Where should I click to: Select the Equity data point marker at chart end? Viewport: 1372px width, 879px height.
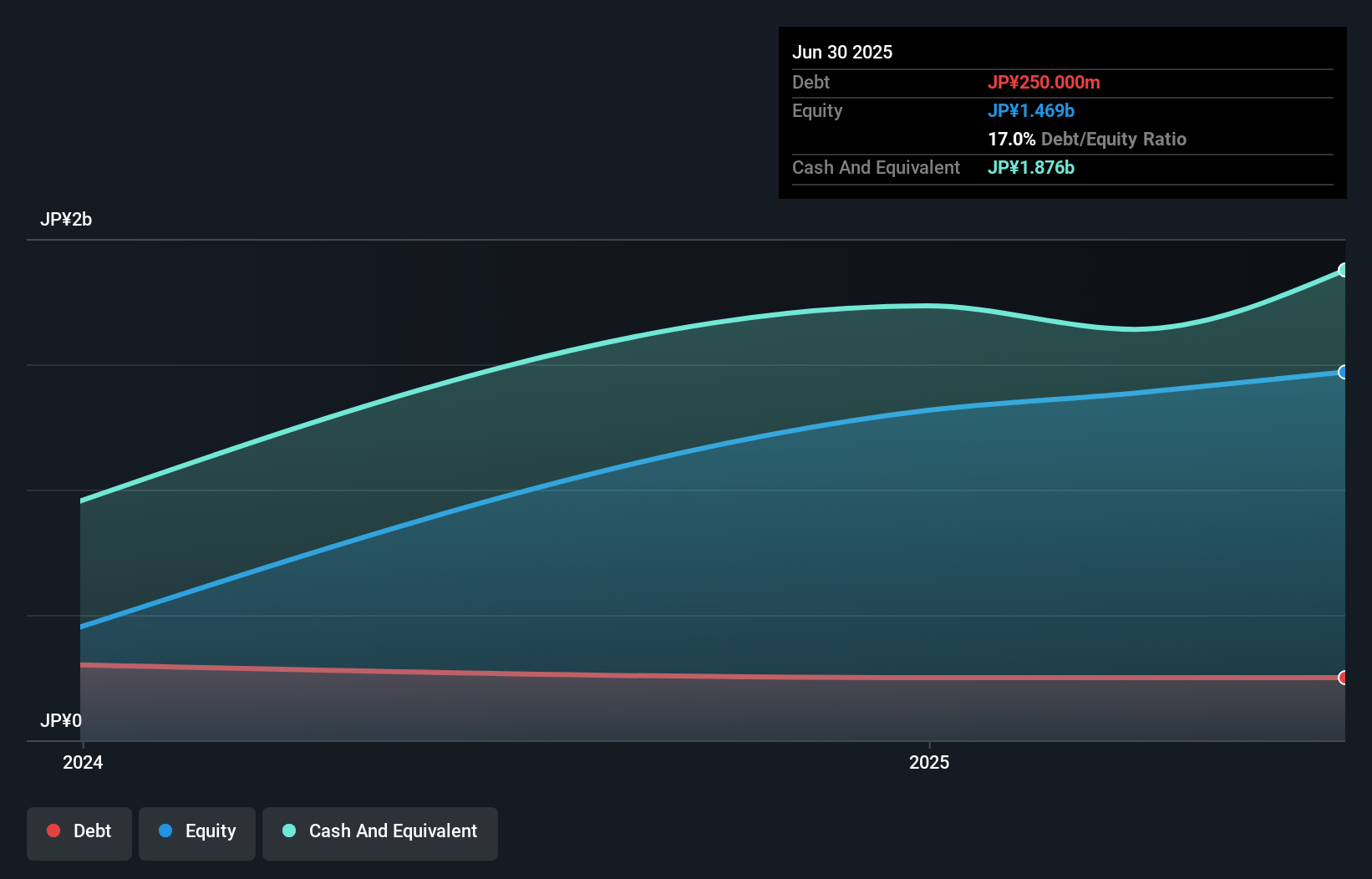[1344, 372]
